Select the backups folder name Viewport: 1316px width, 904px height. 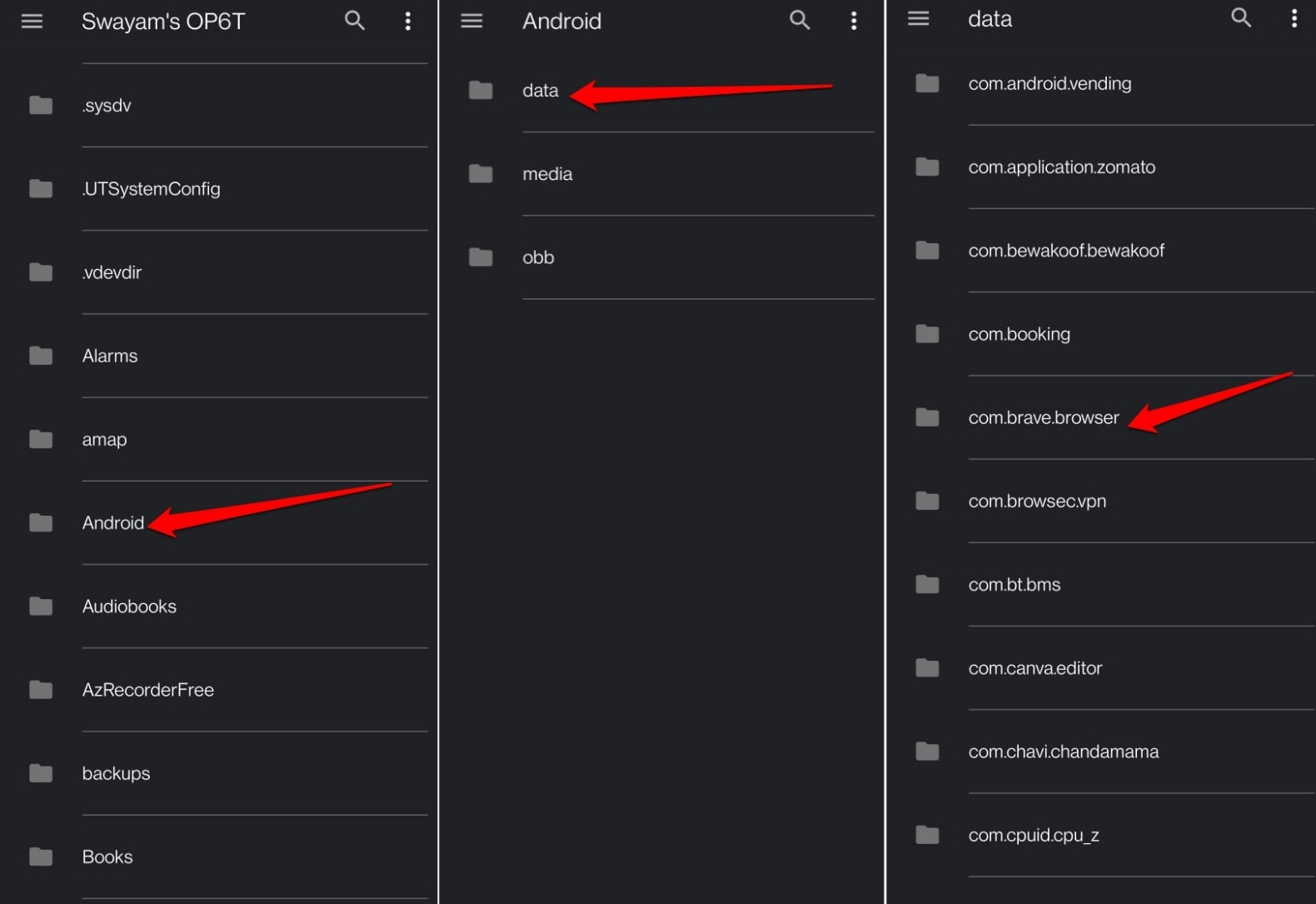click(116, 774)
